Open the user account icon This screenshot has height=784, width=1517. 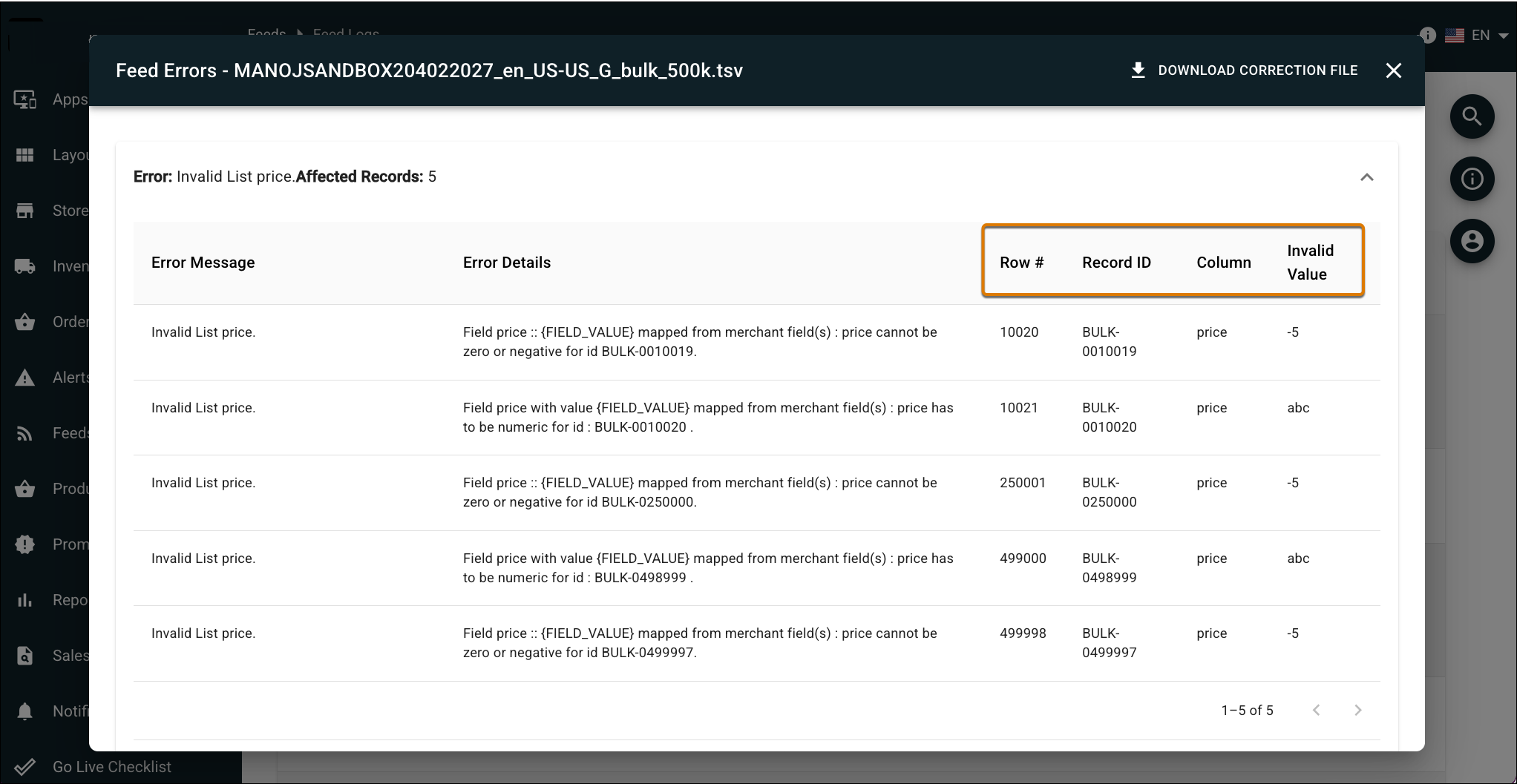tap(1472, 241)
